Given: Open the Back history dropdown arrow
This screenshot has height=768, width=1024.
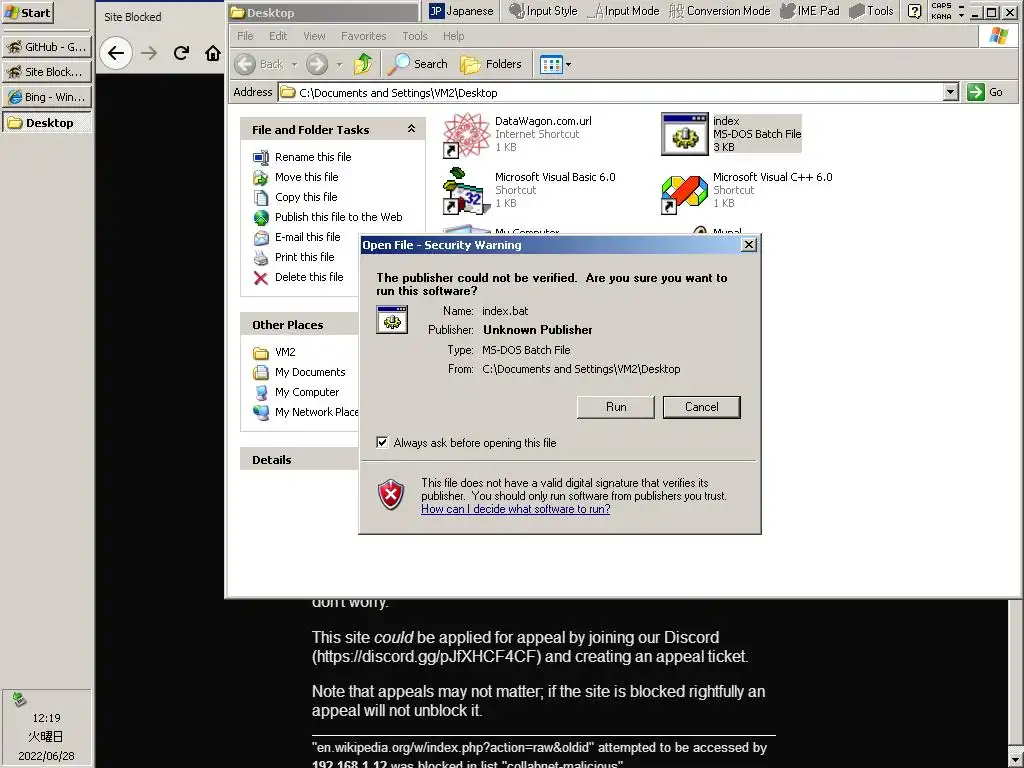Looking at the screenshot, I should tap(295, 64).
